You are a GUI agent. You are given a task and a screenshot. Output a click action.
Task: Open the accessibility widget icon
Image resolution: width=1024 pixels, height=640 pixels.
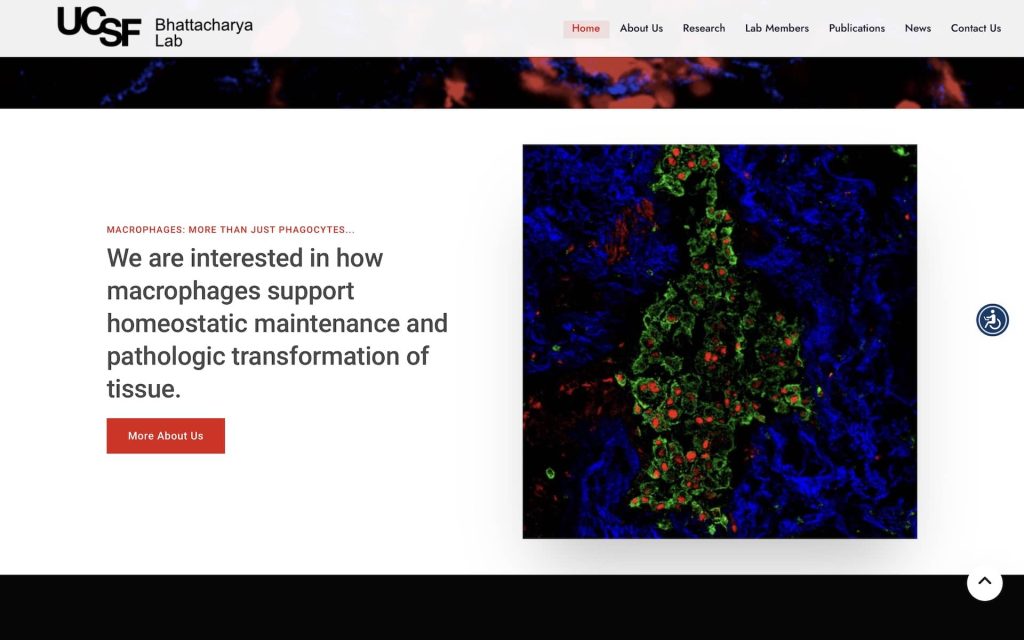click(992, 320)
